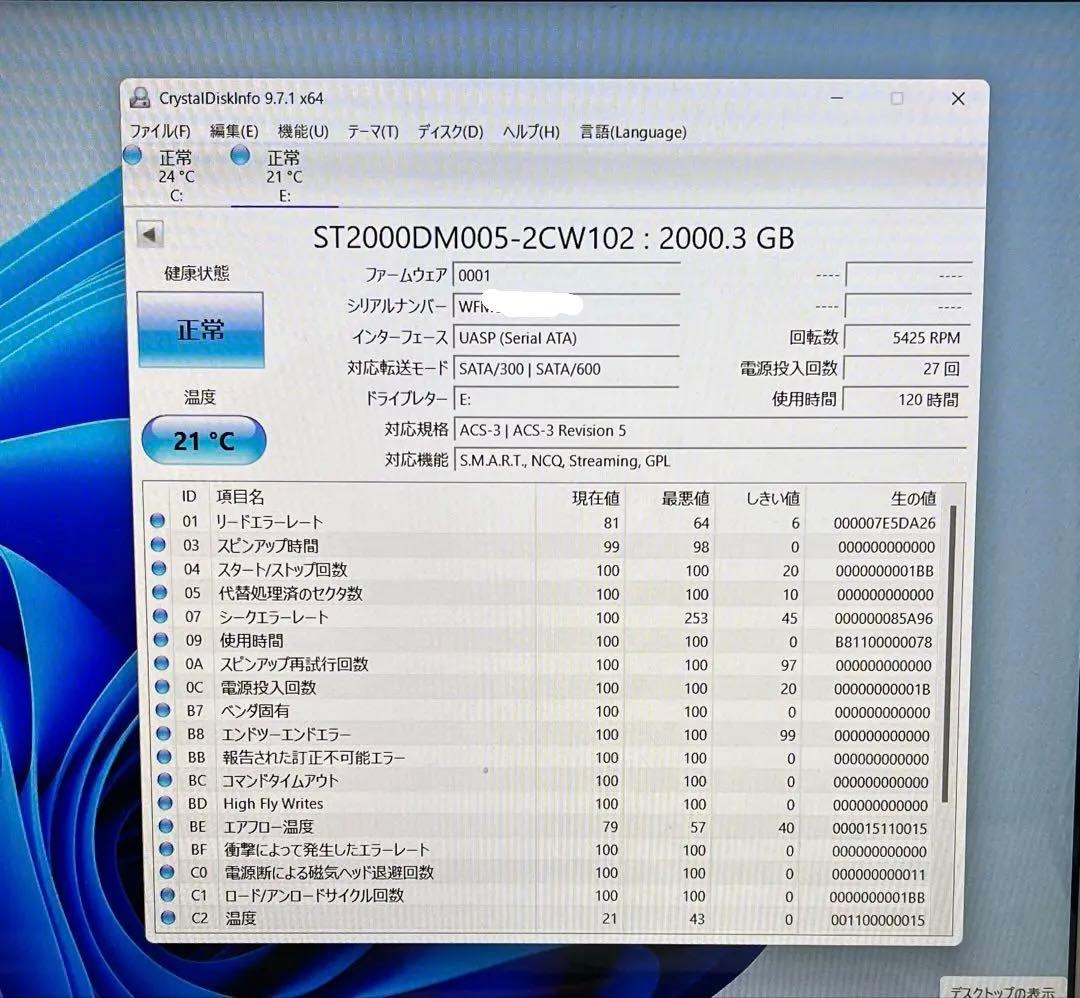Open the 機能(U) menu
Screen dimensions: 1080x998
click(x=302, y=131)
